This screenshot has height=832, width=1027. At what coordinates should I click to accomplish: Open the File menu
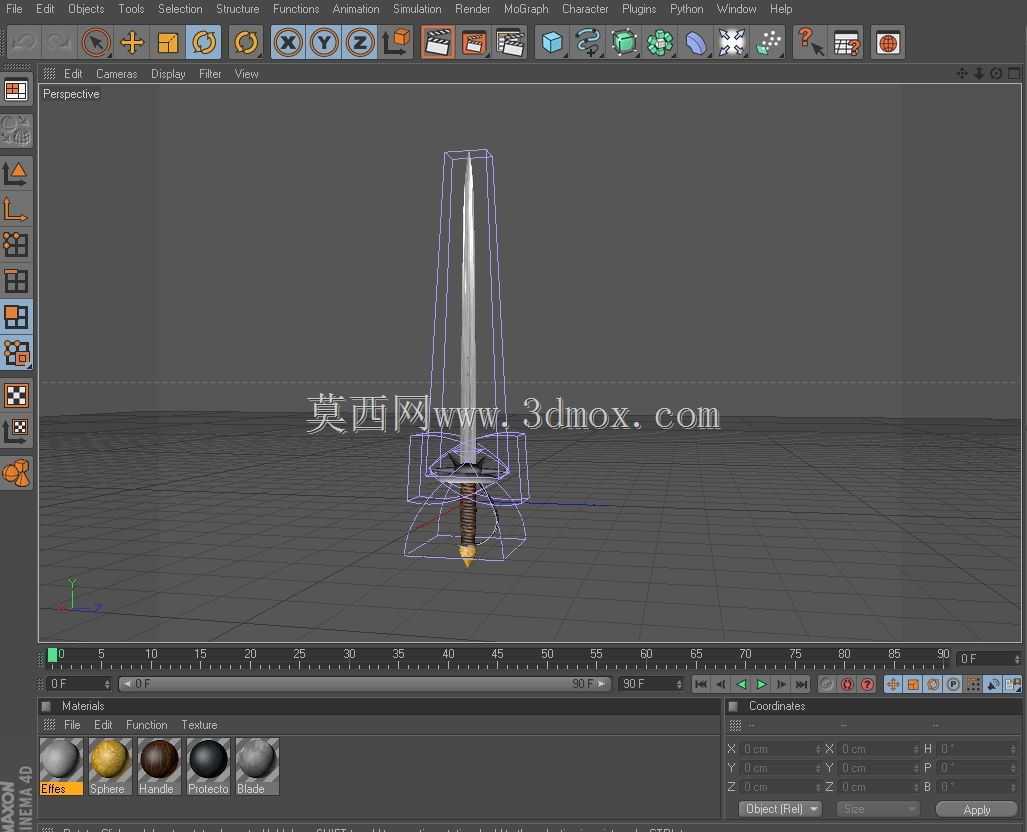[x=14, y=9]
